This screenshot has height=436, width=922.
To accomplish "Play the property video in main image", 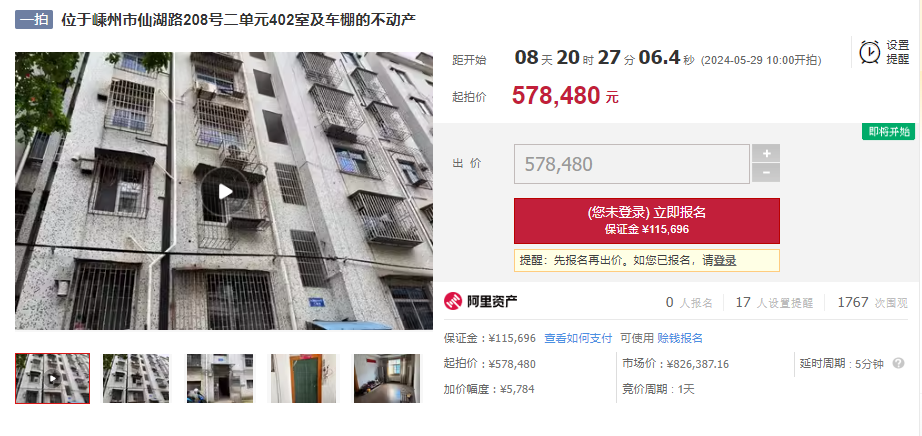I will click(x=225, y=191).
